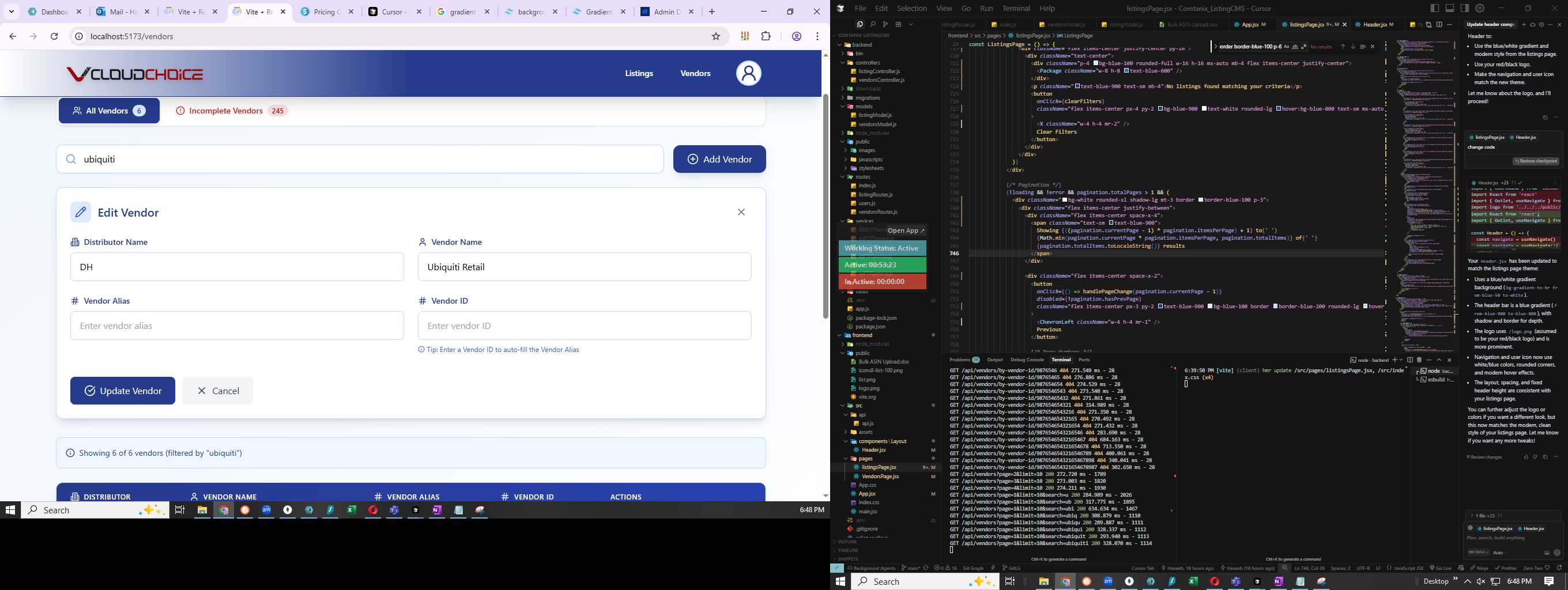Toggle find in selection option
This screenshot has height=590, width=1568.
[1363, 47]
